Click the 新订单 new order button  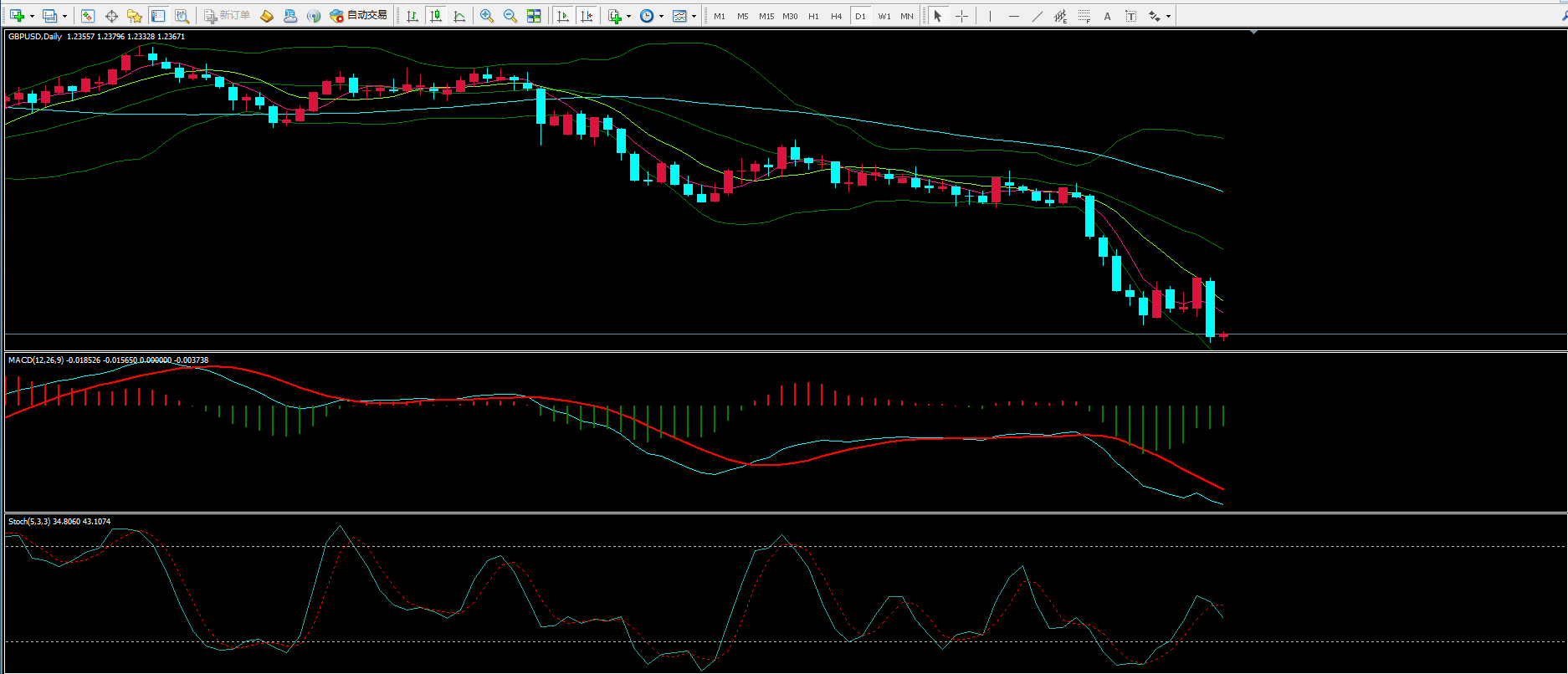(x=227, y=16)
